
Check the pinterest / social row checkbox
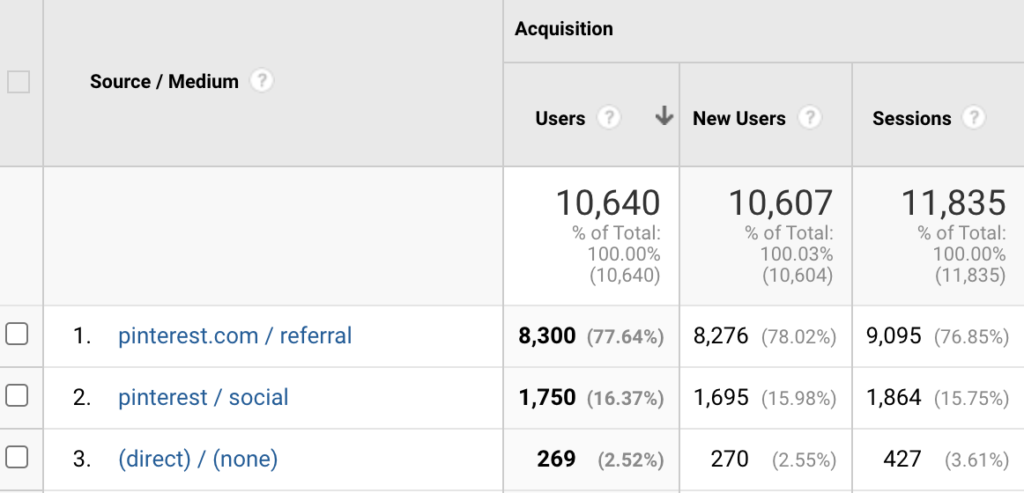17,396
